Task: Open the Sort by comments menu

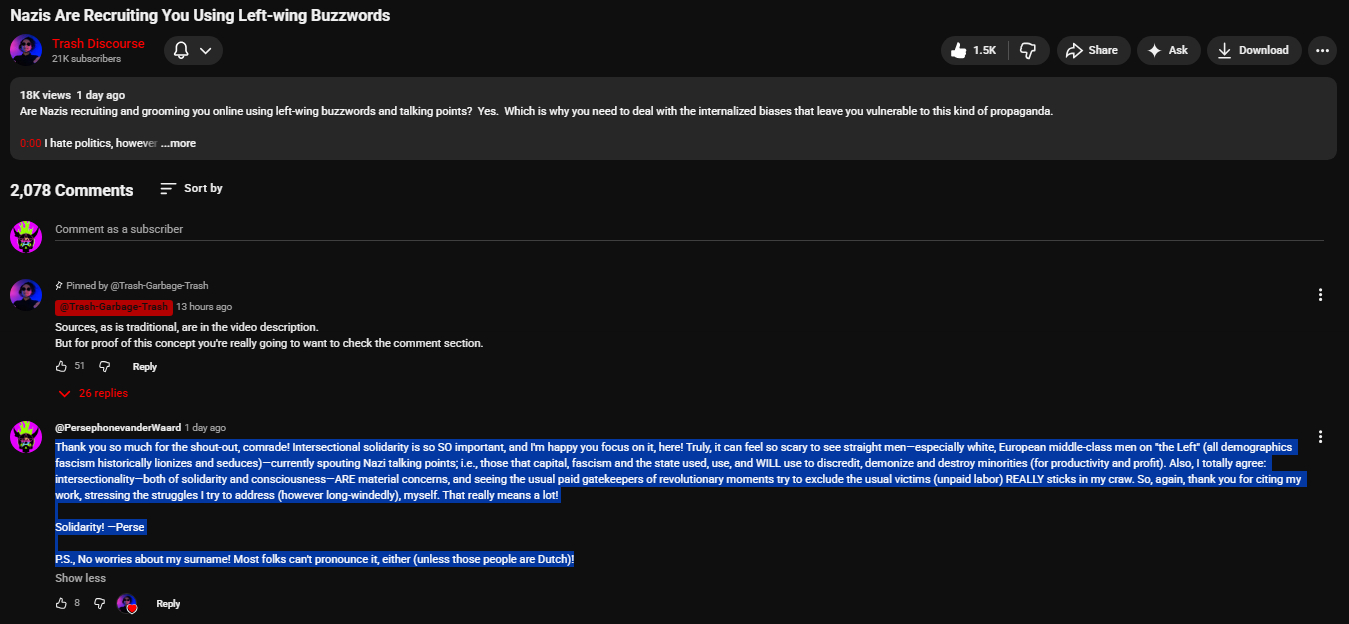Action: [192, 188]
